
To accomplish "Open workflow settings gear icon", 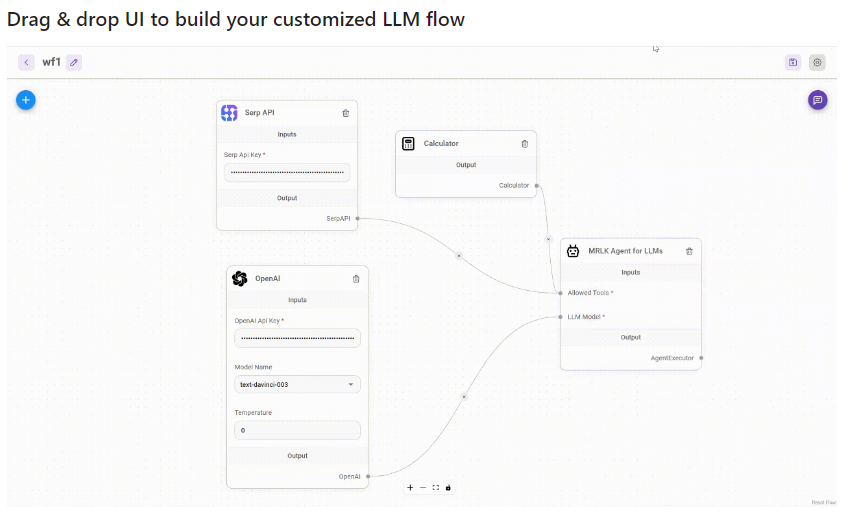I will pyautogui.click(x=817, y=62).
